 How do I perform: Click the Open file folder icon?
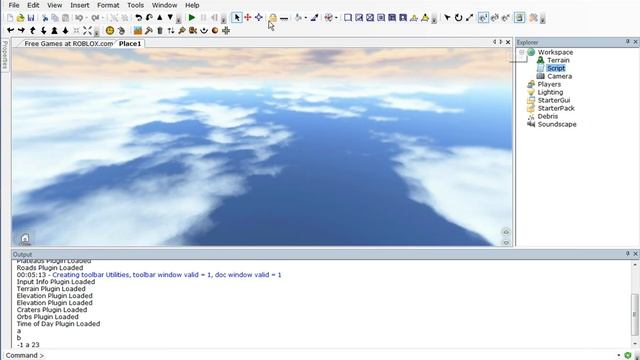pos(20,18)
